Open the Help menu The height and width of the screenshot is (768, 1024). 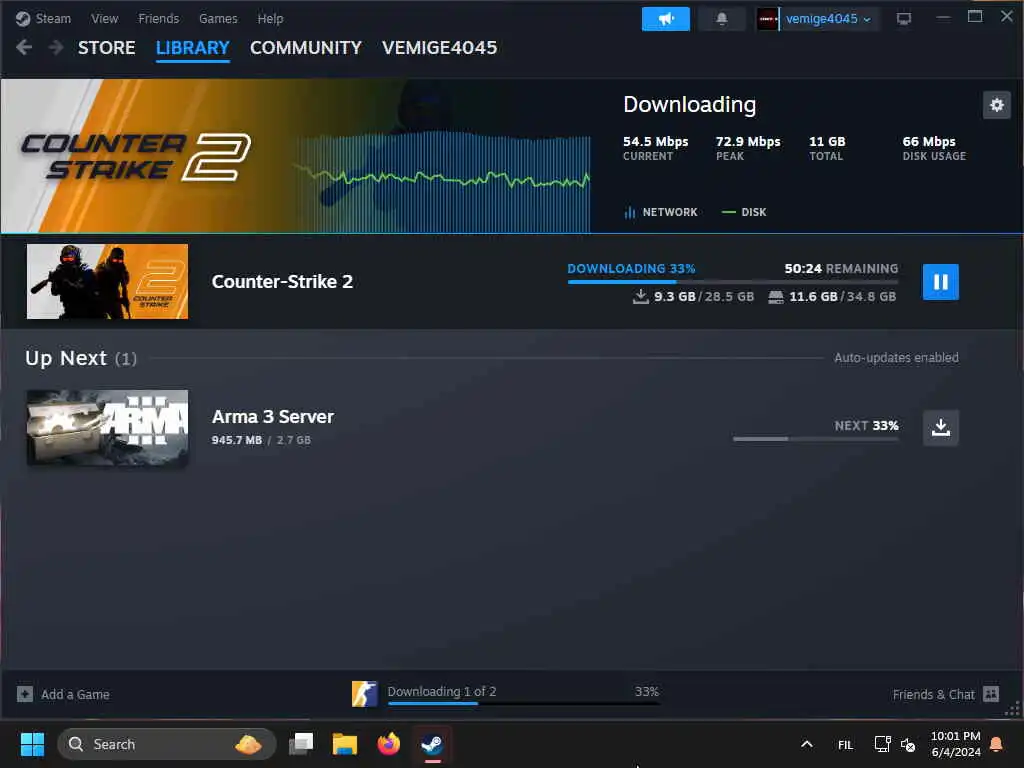(270, 18)
